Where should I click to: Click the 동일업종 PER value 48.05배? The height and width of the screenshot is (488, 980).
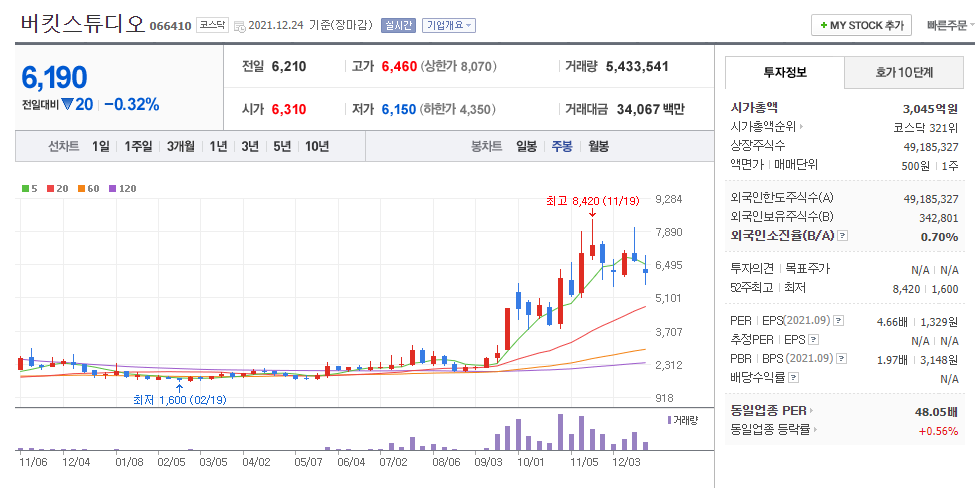click(x=936, y=411)
